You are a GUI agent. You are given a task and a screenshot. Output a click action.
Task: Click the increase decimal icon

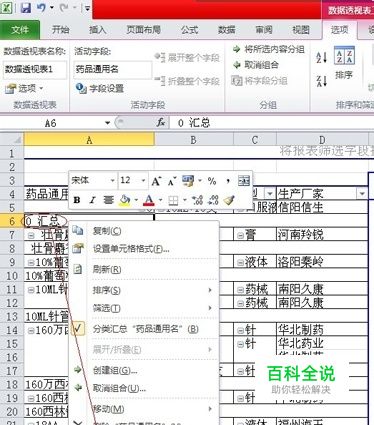tap(197, 200)
